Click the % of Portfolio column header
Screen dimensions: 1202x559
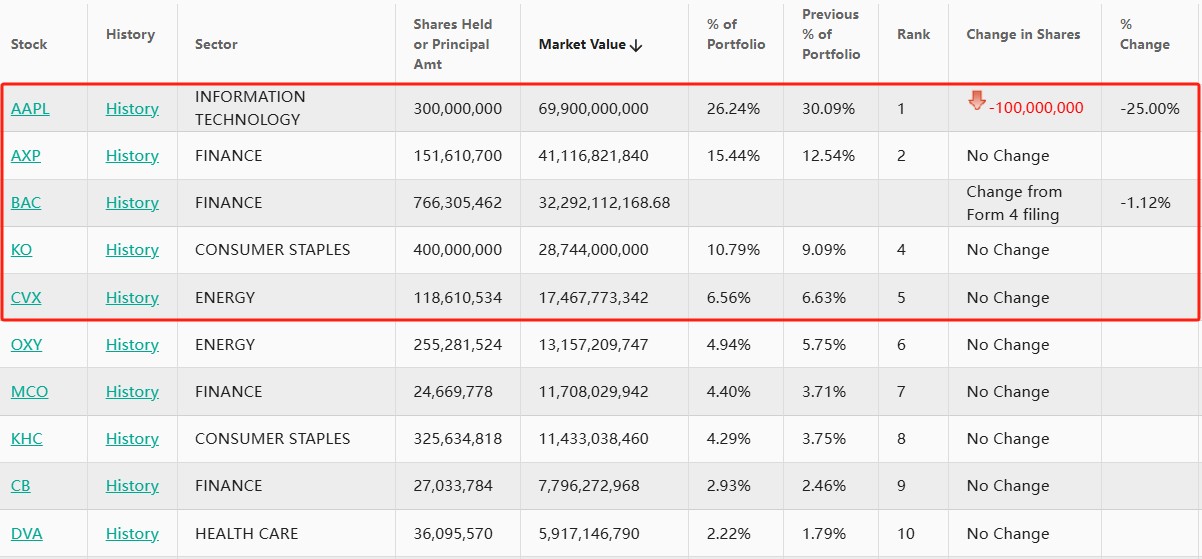735,34
